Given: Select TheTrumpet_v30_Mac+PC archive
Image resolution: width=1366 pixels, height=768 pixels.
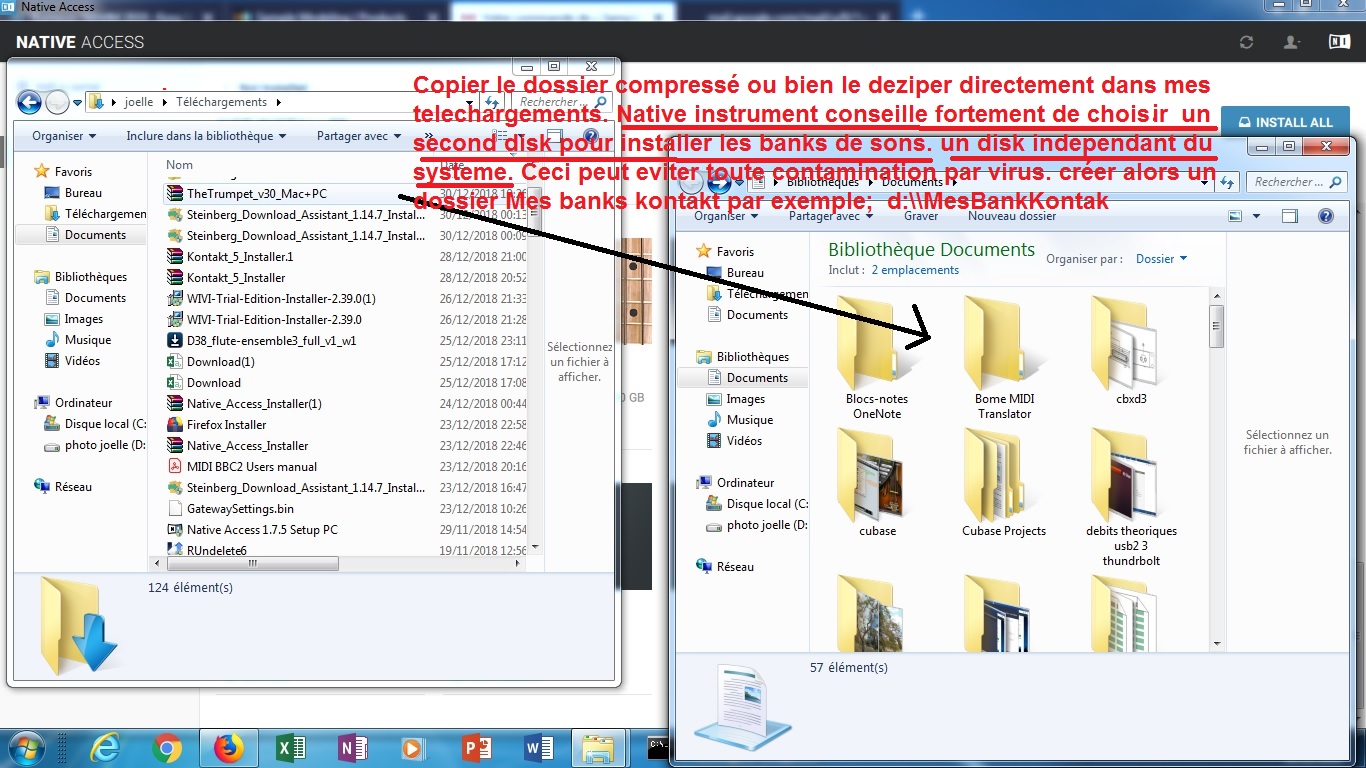Looking at the screenshot, I should (x=257, y=194).
